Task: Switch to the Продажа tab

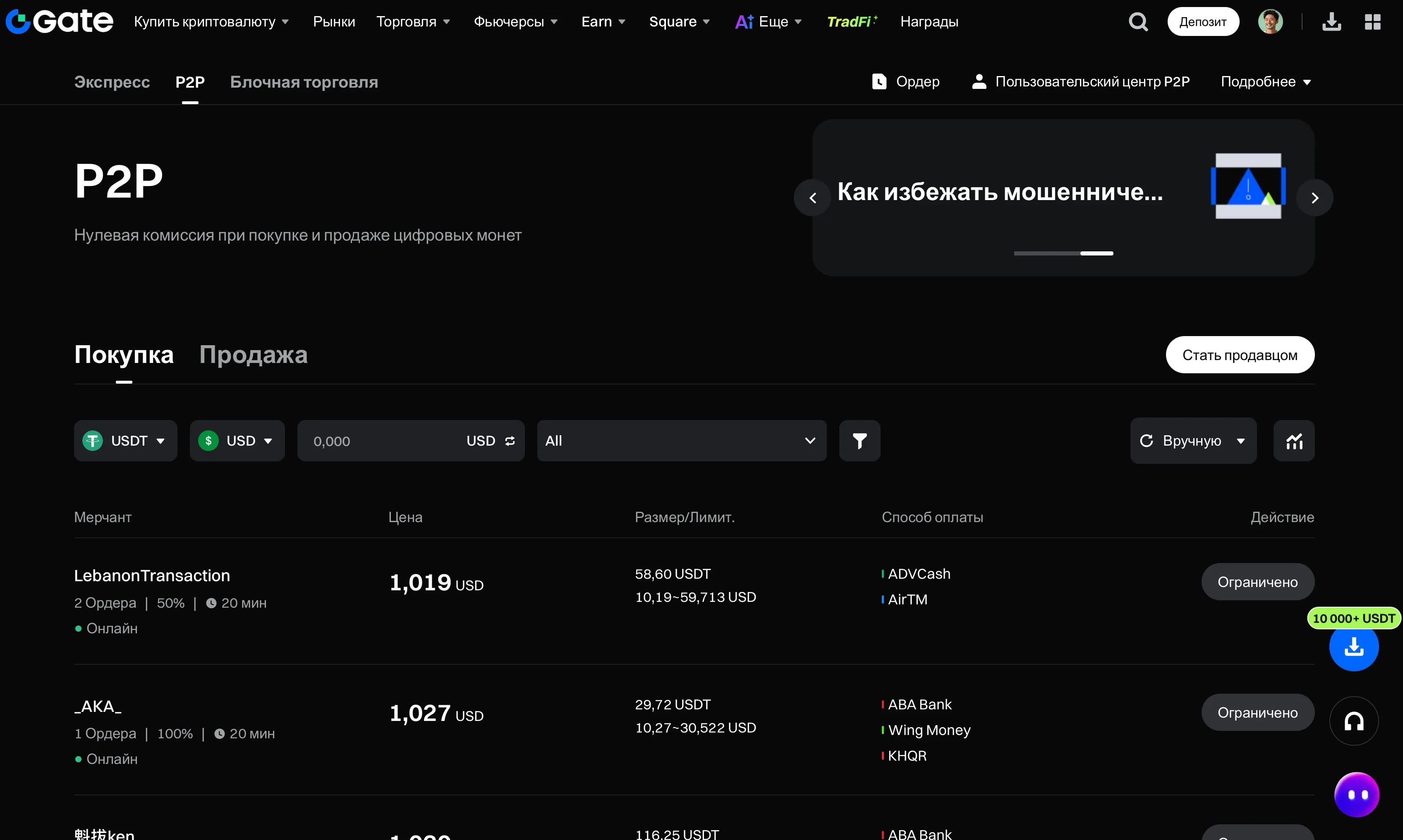Action: (x=253, y=354)
